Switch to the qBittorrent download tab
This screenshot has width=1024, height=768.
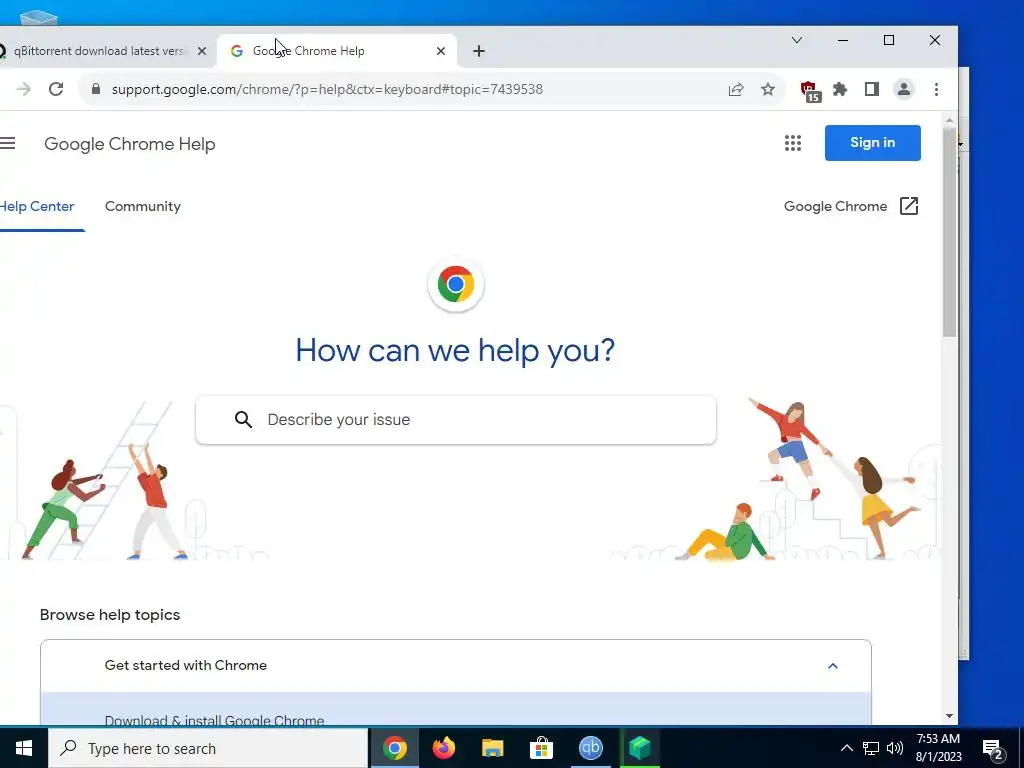[x=100, y=51]
